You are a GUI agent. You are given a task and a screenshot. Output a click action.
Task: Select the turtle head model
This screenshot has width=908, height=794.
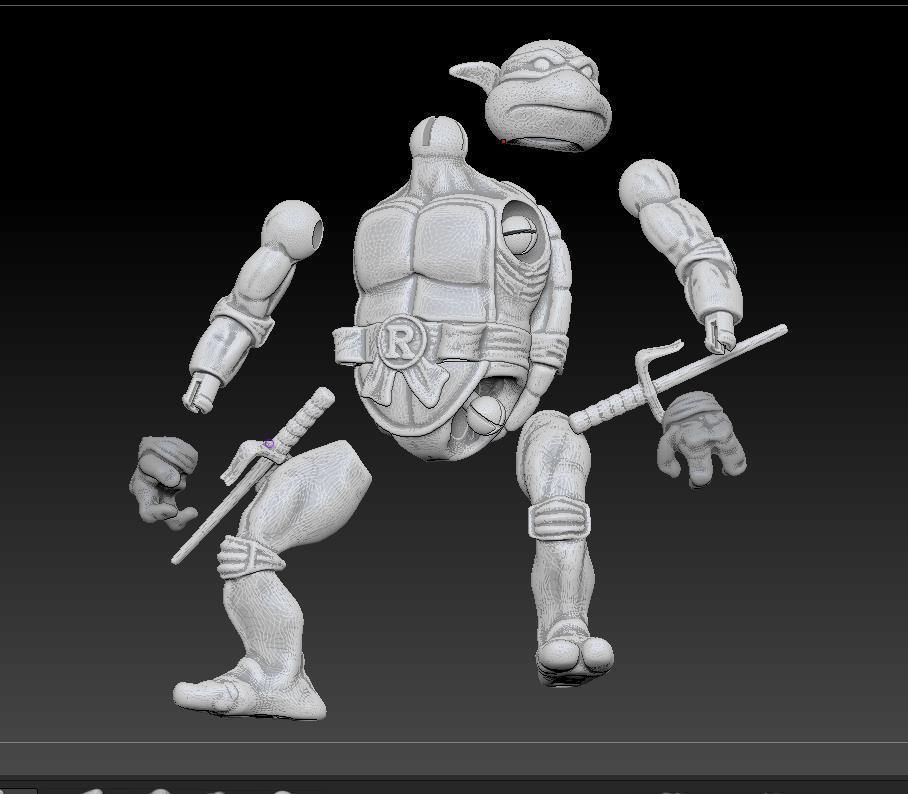[x=546, y=90]
